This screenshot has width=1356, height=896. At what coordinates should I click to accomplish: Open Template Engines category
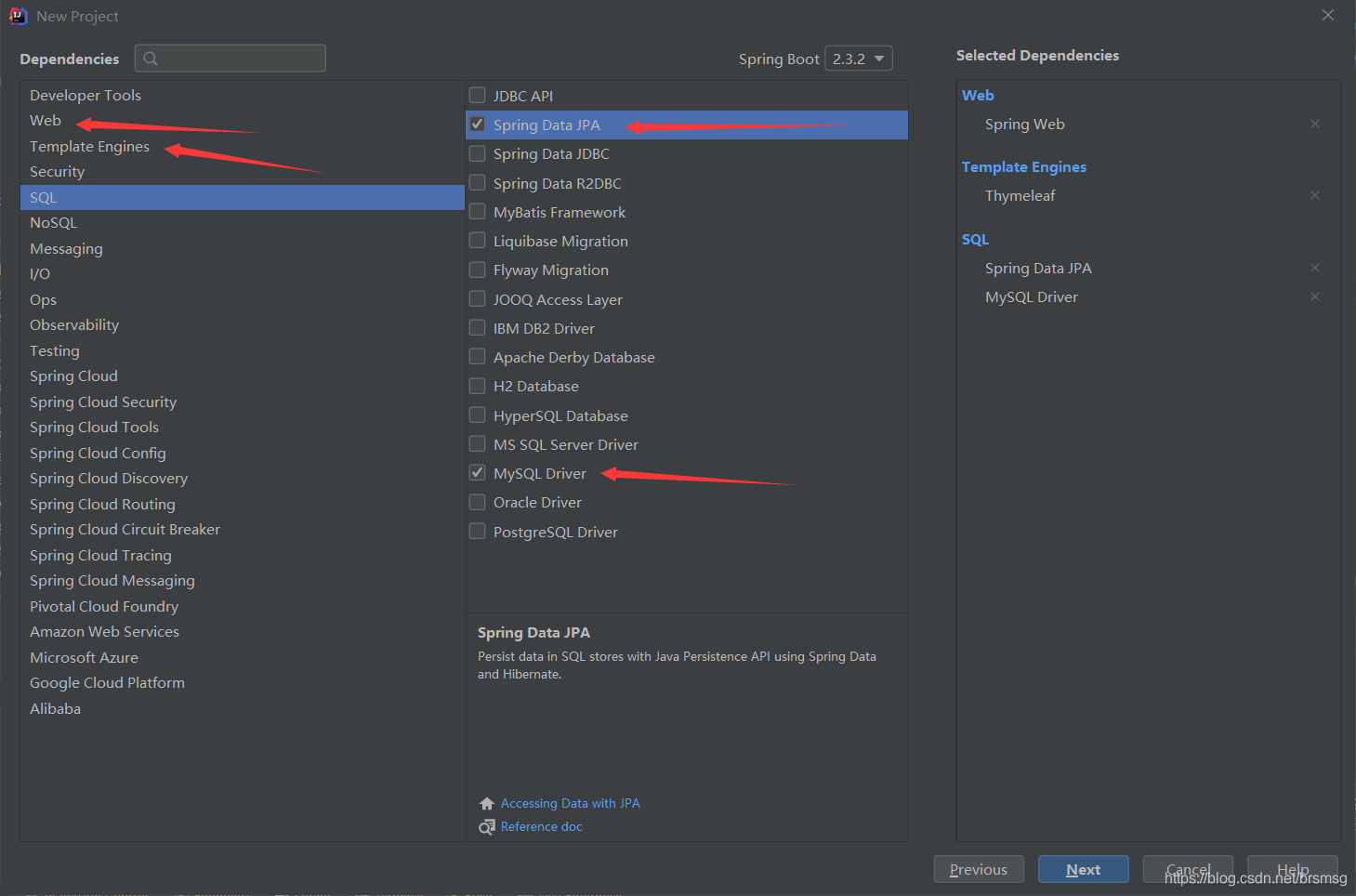pos(243,146)
